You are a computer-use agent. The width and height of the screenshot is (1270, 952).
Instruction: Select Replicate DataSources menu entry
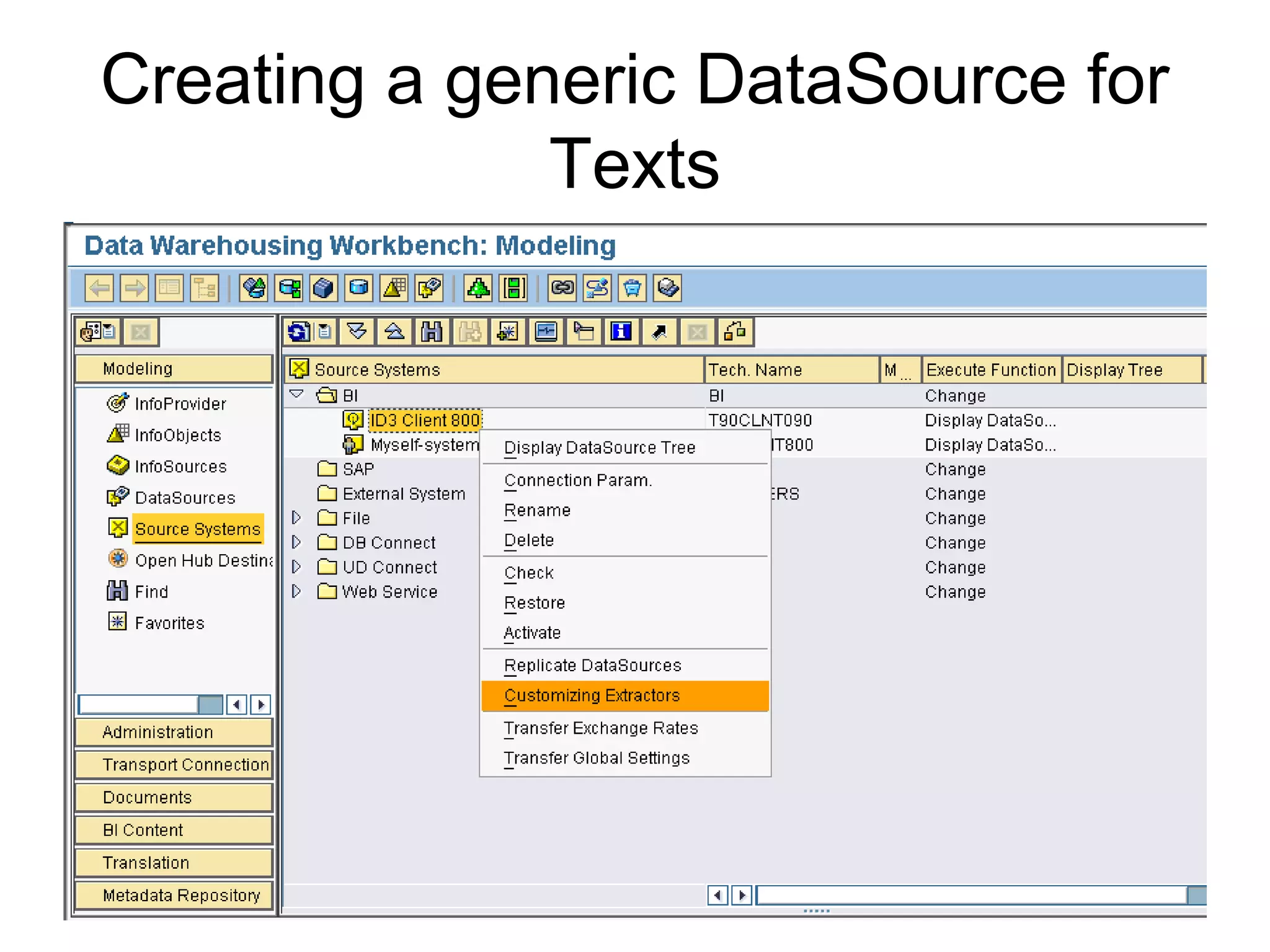pyautogui.click(x=593, y=665)
